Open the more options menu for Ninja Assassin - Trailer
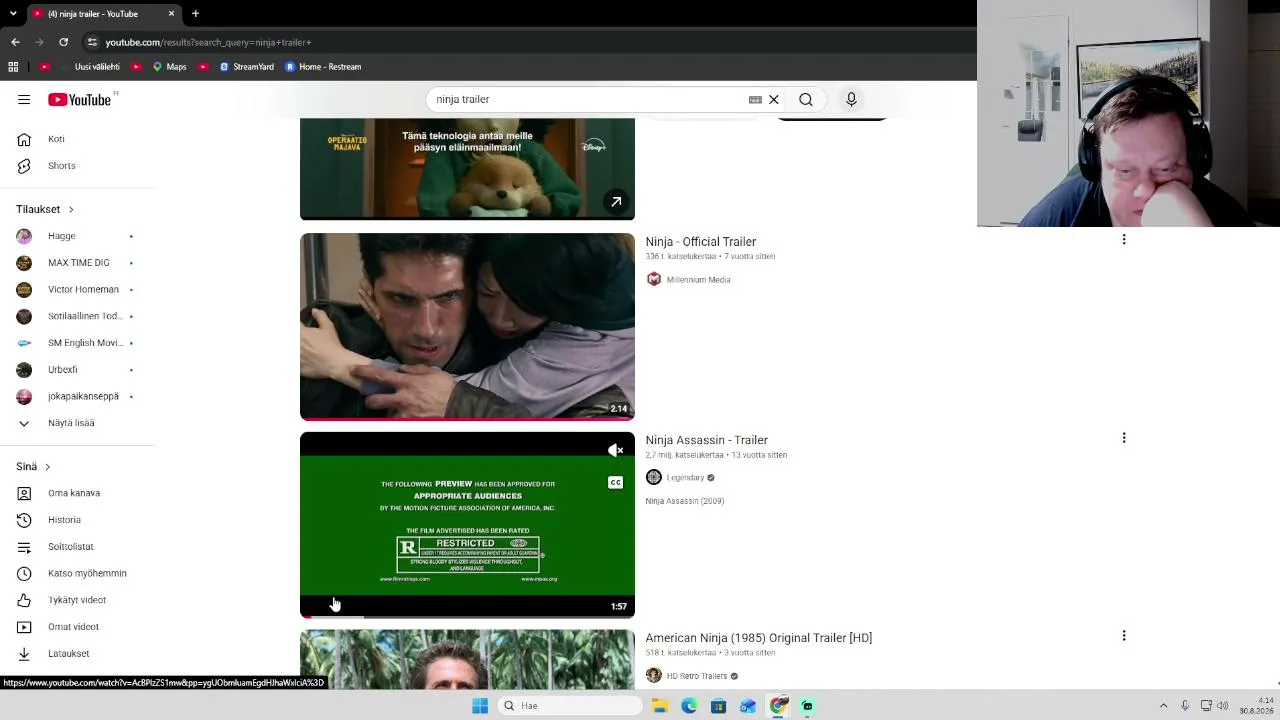The width and height of the screenshot is (1280, 720). [1124, 438]
